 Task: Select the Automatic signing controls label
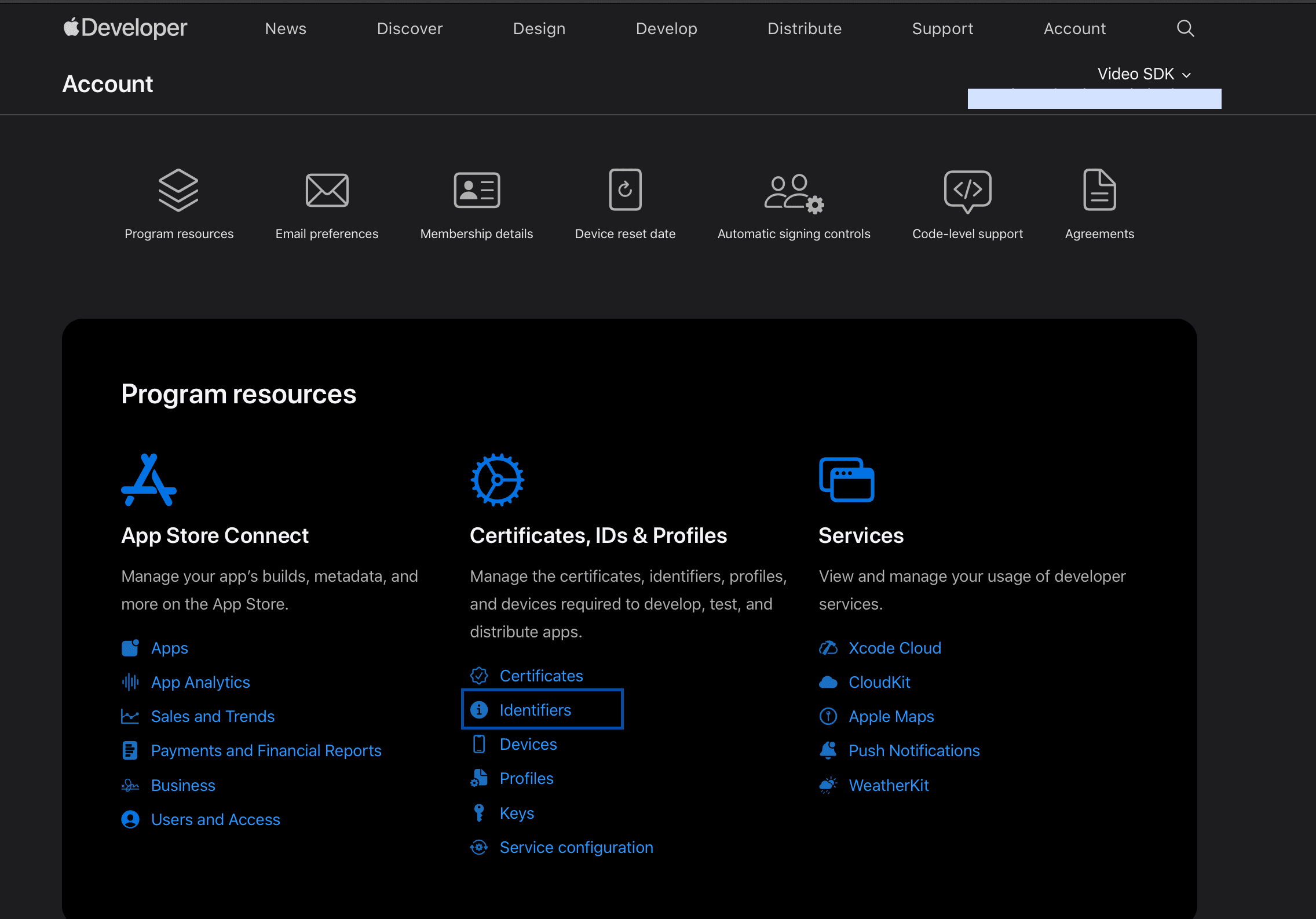[794, 234]
